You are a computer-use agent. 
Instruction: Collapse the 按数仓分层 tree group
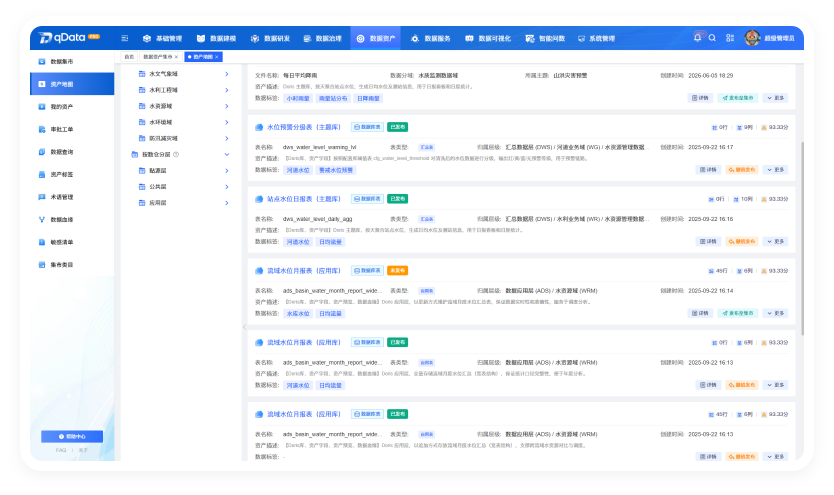[227, 155]
